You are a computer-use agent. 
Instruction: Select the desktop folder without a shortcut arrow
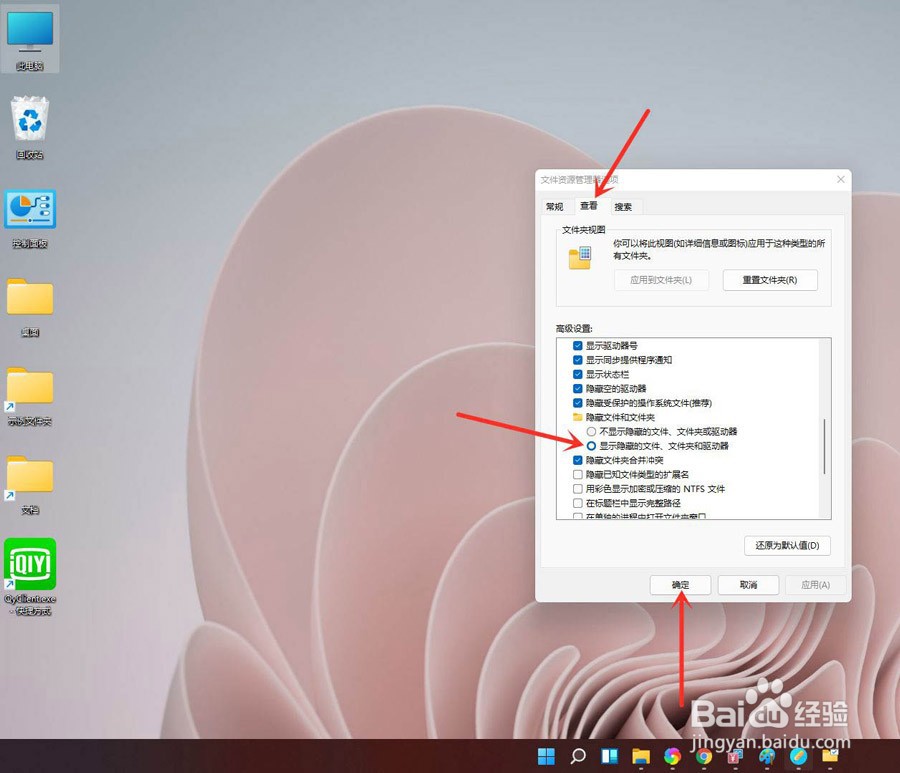pyautogui.click(x=30, y=307)
